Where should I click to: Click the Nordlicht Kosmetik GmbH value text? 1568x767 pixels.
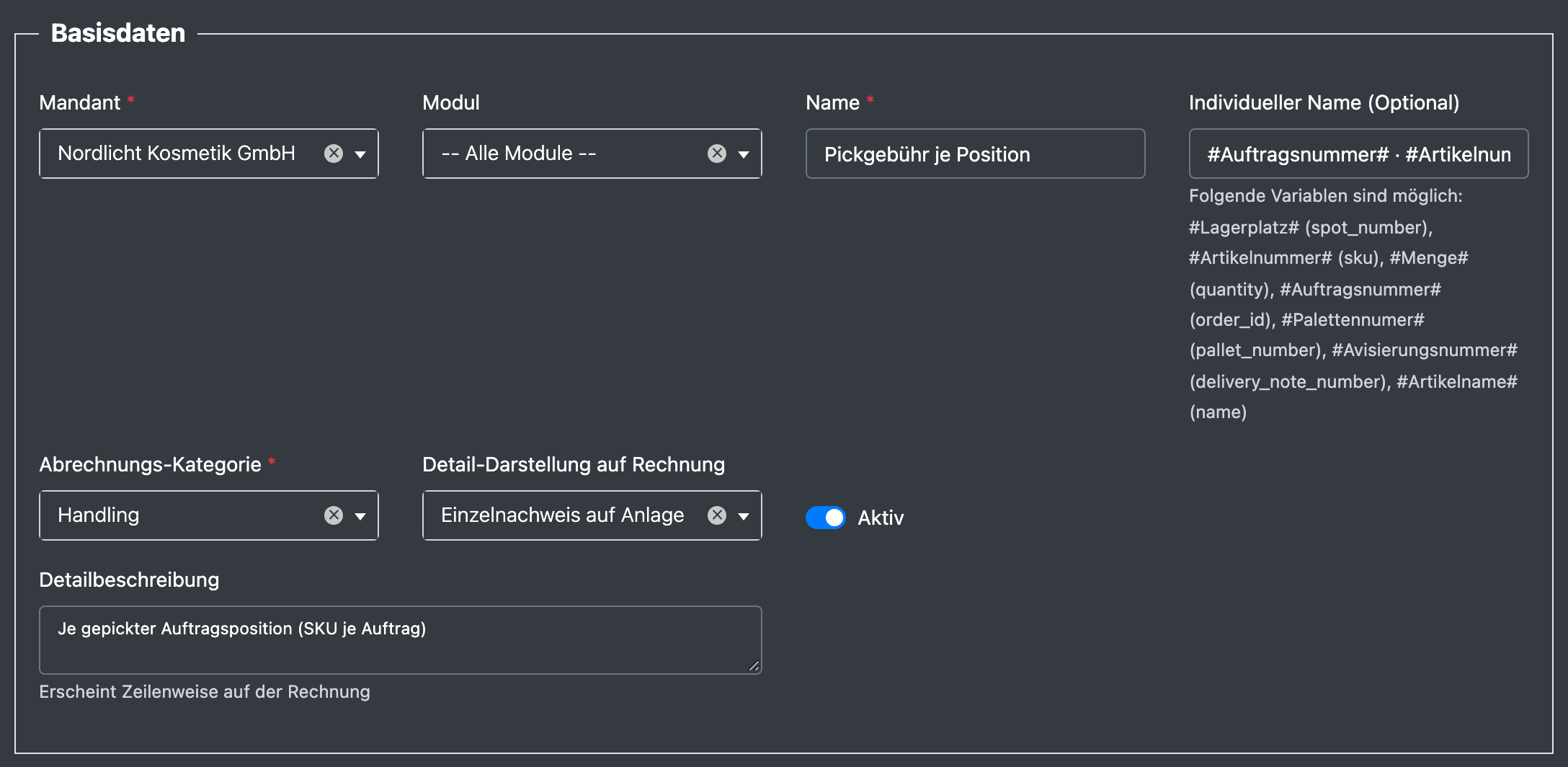coord(177,154)
